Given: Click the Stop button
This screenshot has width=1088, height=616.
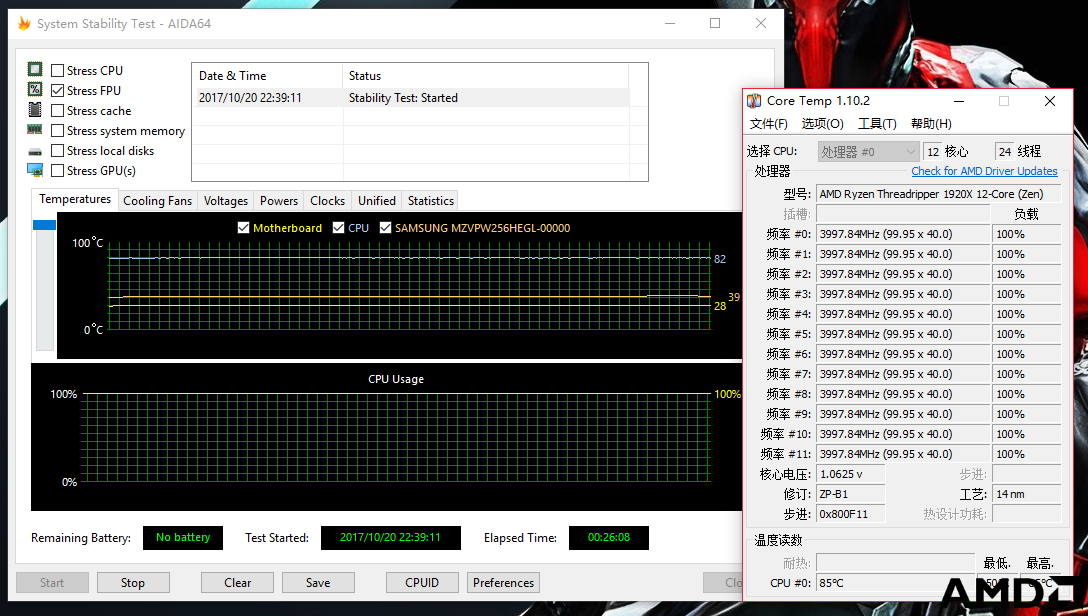Looking at the screenshot, I should click(133, 583).
